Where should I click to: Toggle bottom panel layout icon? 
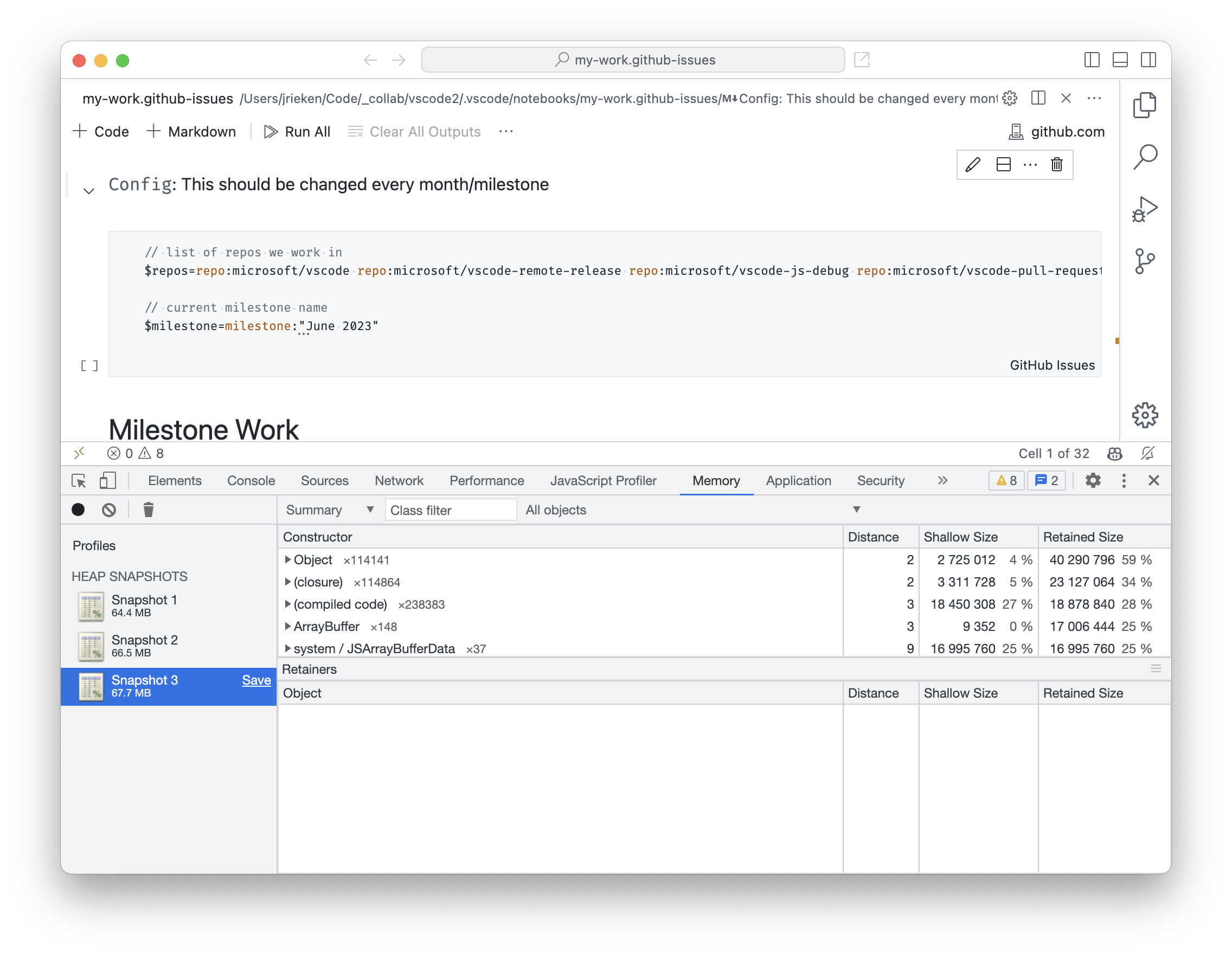[1120, 60]
